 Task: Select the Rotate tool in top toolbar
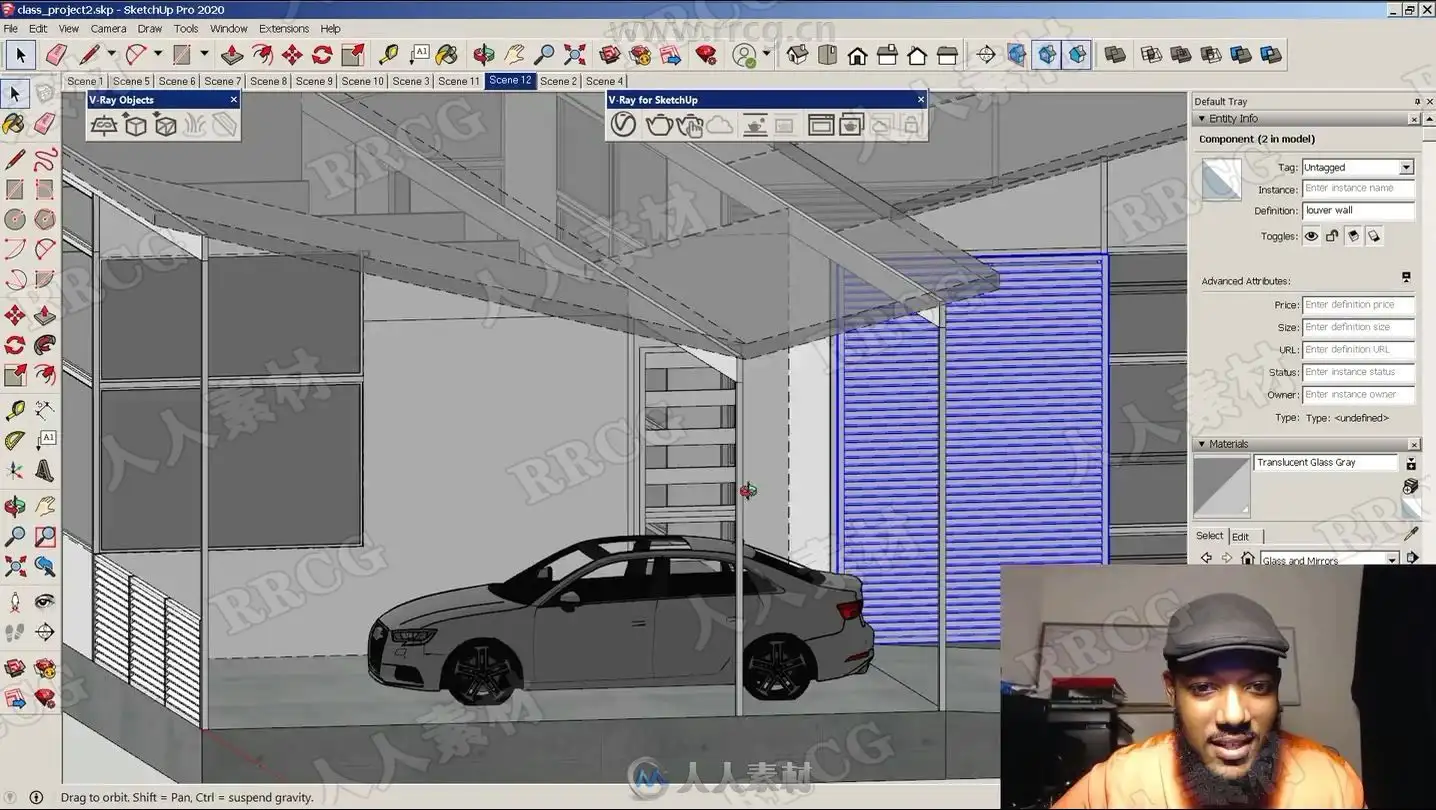(322, 54)
